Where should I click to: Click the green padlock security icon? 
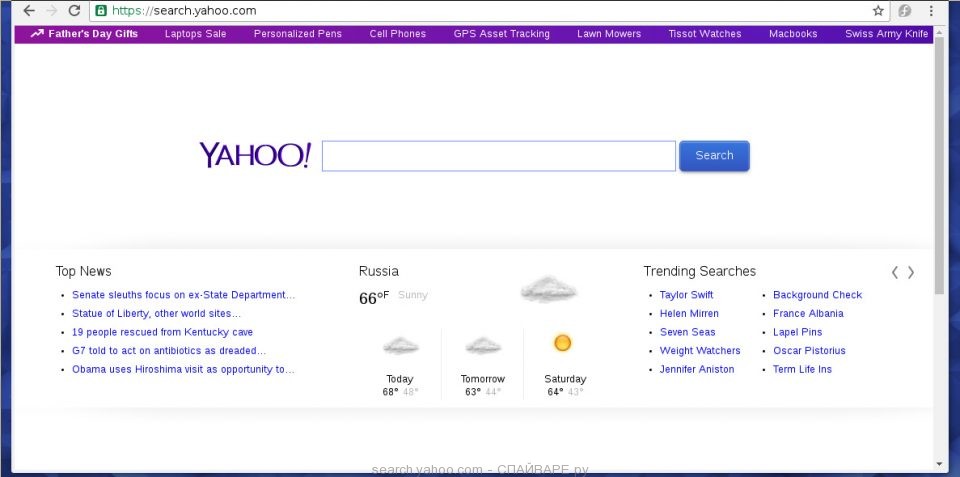100,10
